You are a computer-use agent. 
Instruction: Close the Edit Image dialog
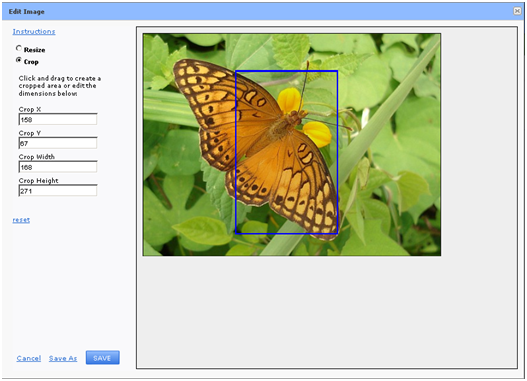click(x=517, y=11)
